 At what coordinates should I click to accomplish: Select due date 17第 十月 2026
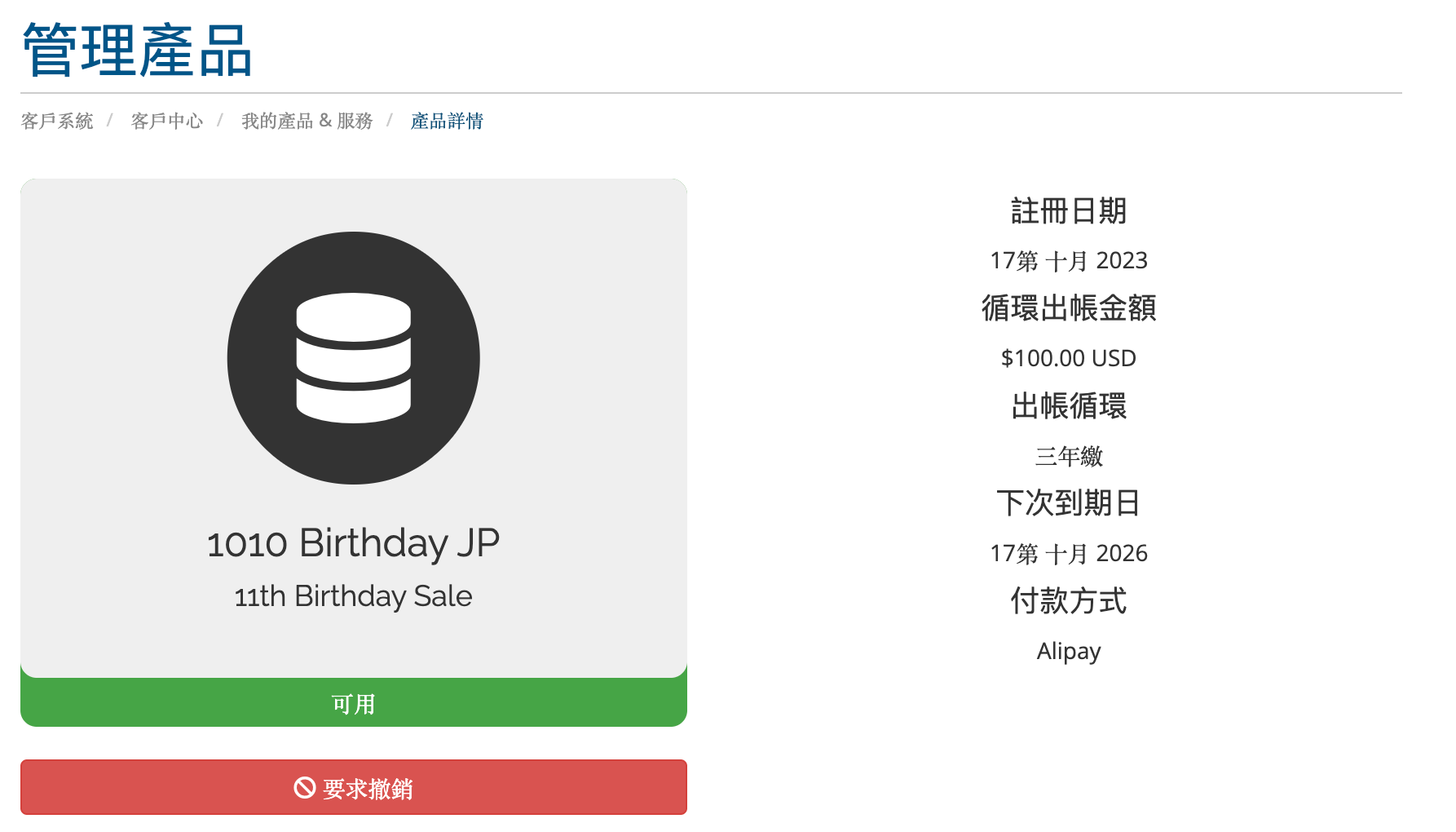point(1069,554)
